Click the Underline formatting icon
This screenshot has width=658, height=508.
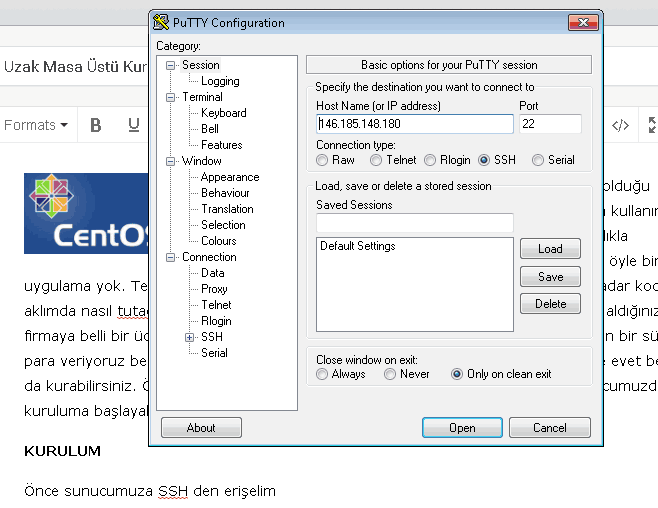click(x=133, y=125)
